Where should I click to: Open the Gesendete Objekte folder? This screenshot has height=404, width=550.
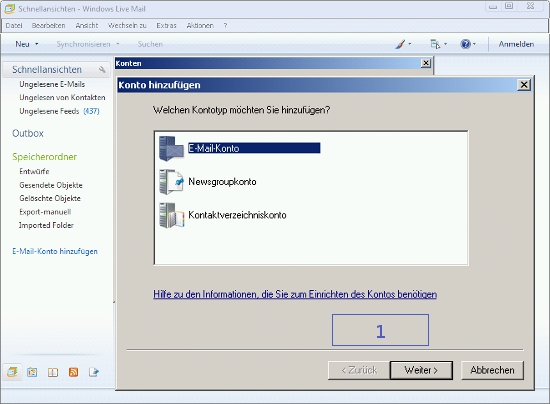click(x=51, y=185)
